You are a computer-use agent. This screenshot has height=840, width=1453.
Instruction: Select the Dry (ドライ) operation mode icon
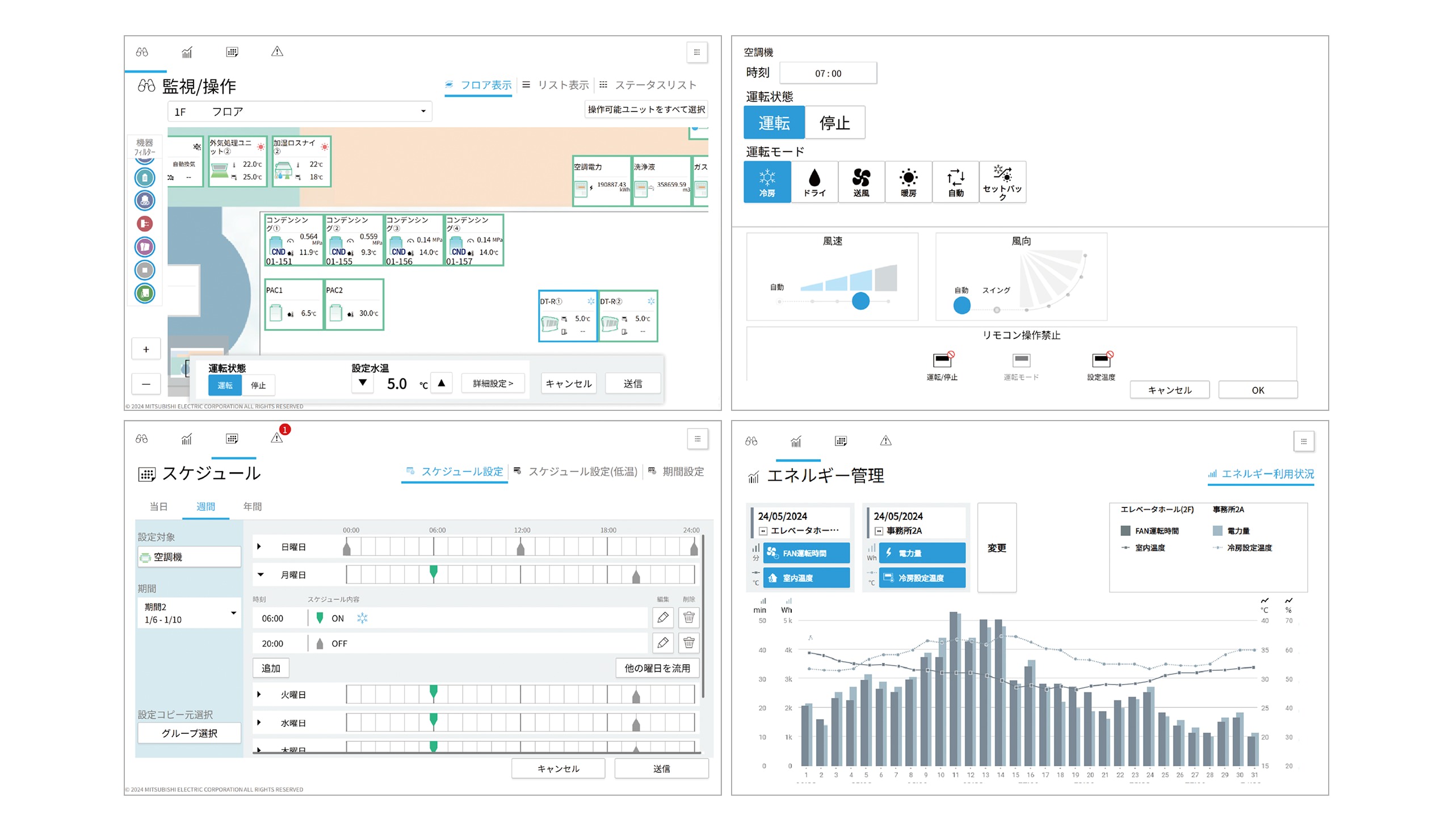click(814, 182)
